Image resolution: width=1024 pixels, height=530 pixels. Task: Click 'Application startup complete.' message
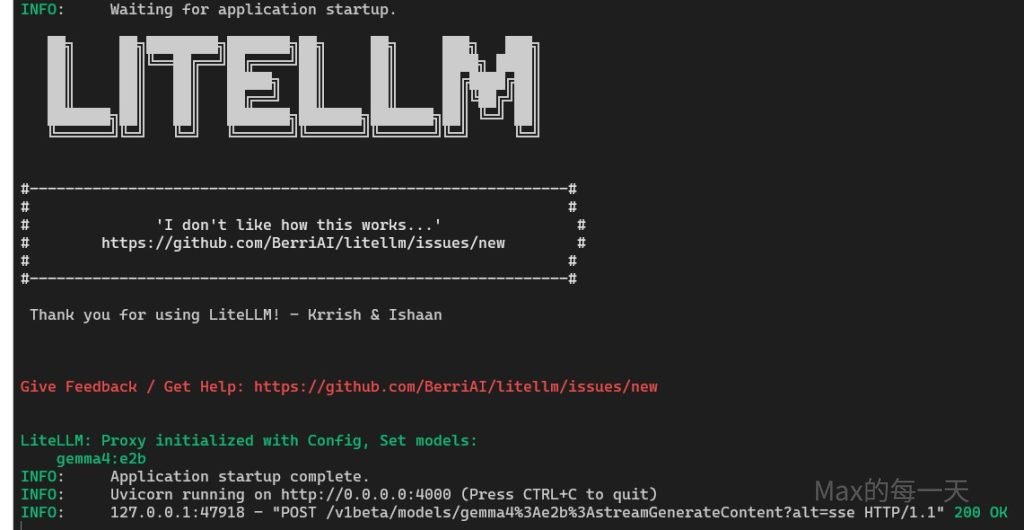click(240, 476)
